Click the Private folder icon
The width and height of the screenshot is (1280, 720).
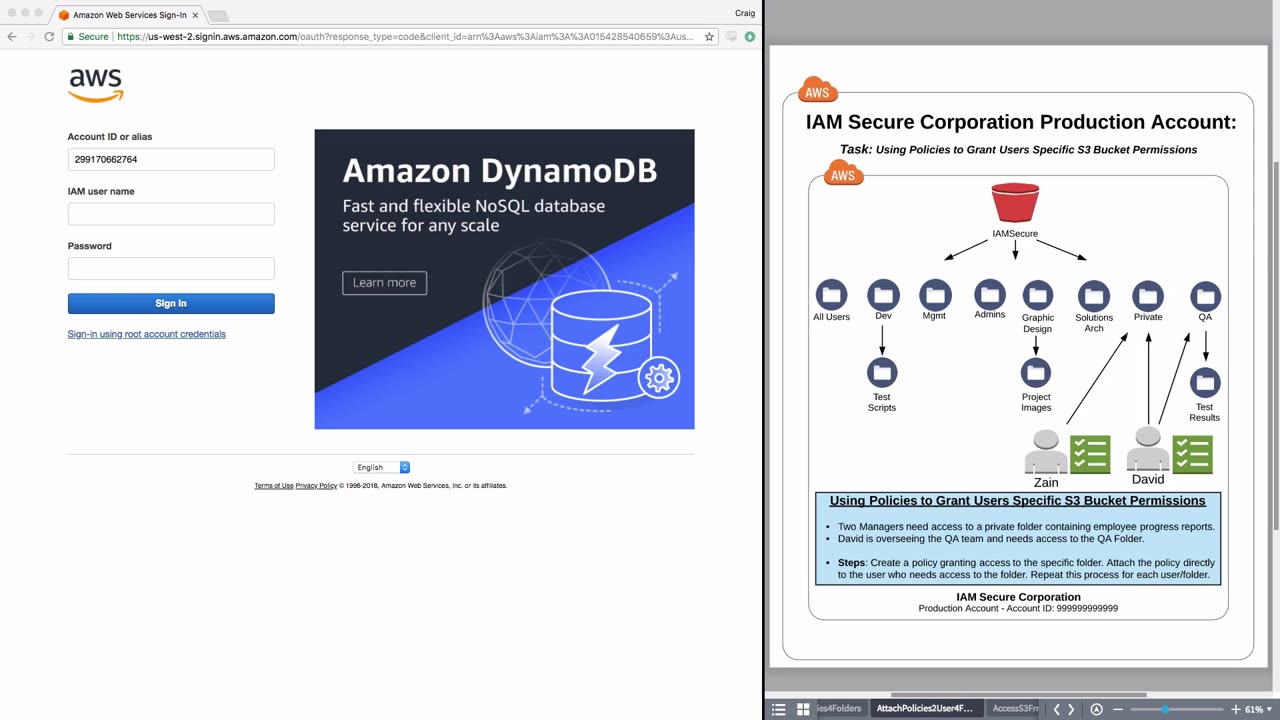[x=1148, y=295]
